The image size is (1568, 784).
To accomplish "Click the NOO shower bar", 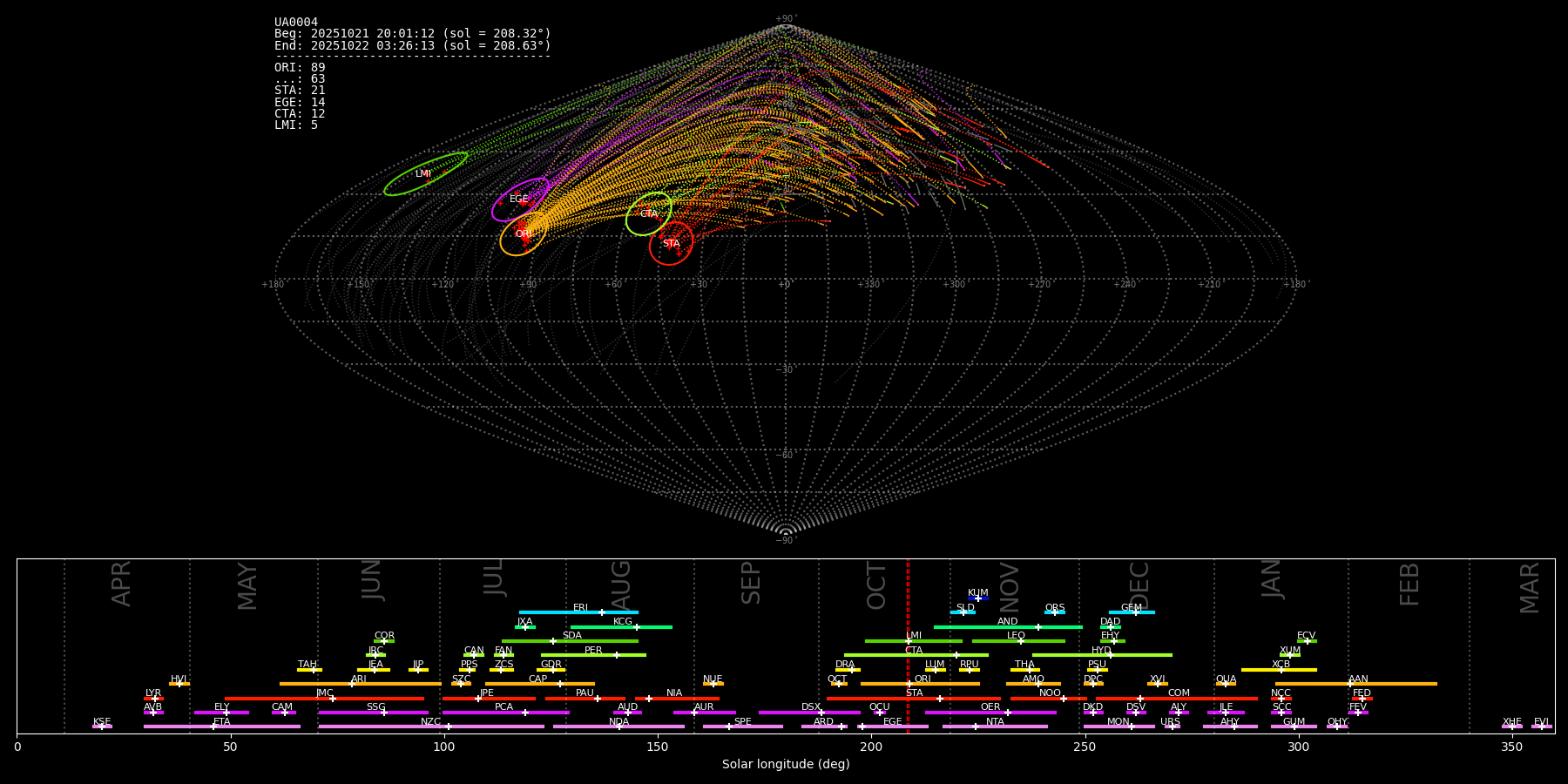I will coord(1049,699).
